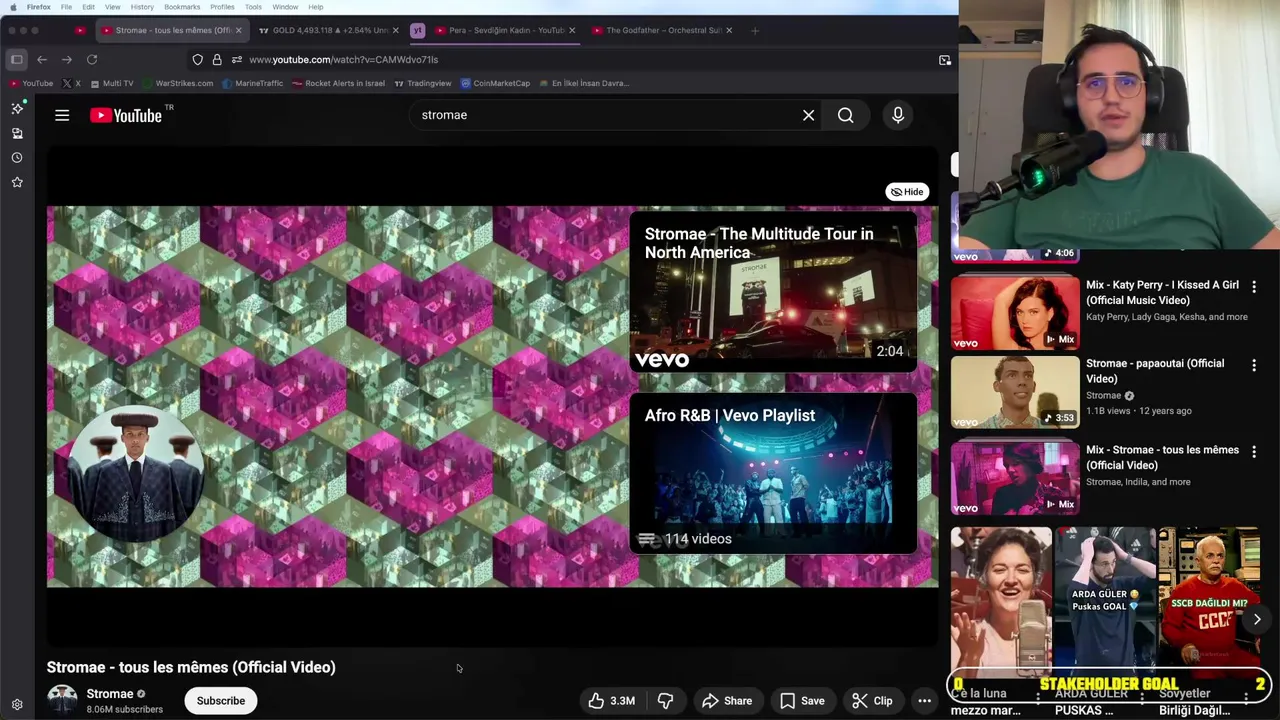Screen dimensions: 1280x720
Task: Subscribe to the Stromae channel
Action: 221,701
